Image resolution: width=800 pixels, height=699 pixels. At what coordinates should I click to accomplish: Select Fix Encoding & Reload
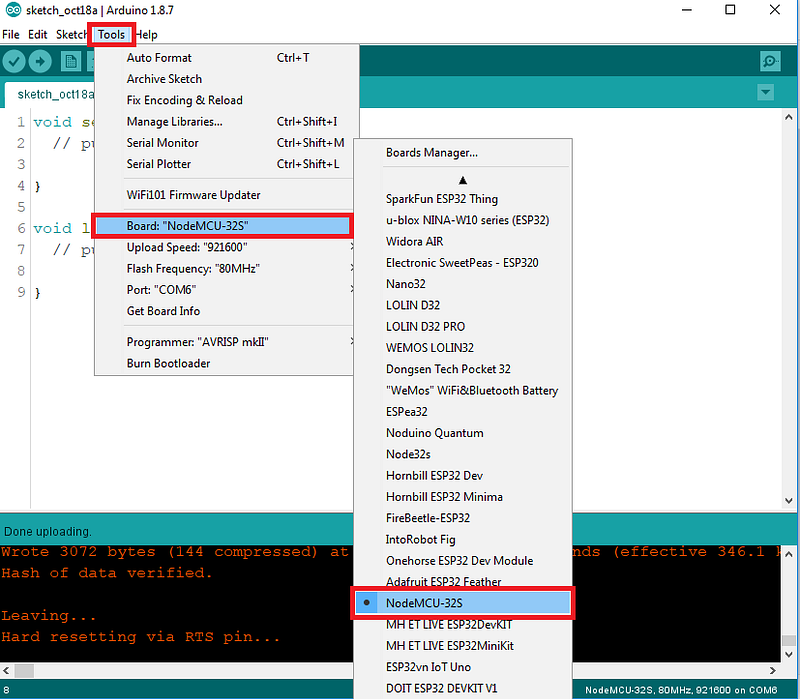227,101
